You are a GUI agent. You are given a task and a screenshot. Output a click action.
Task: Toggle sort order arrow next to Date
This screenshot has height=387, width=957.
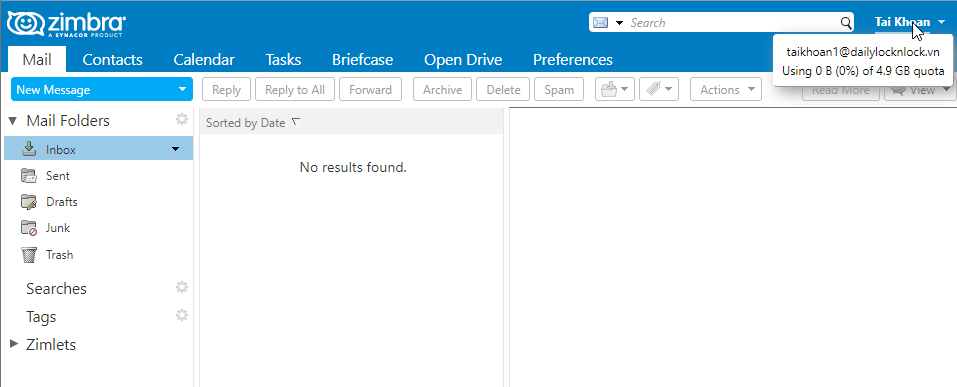[296, 121]
